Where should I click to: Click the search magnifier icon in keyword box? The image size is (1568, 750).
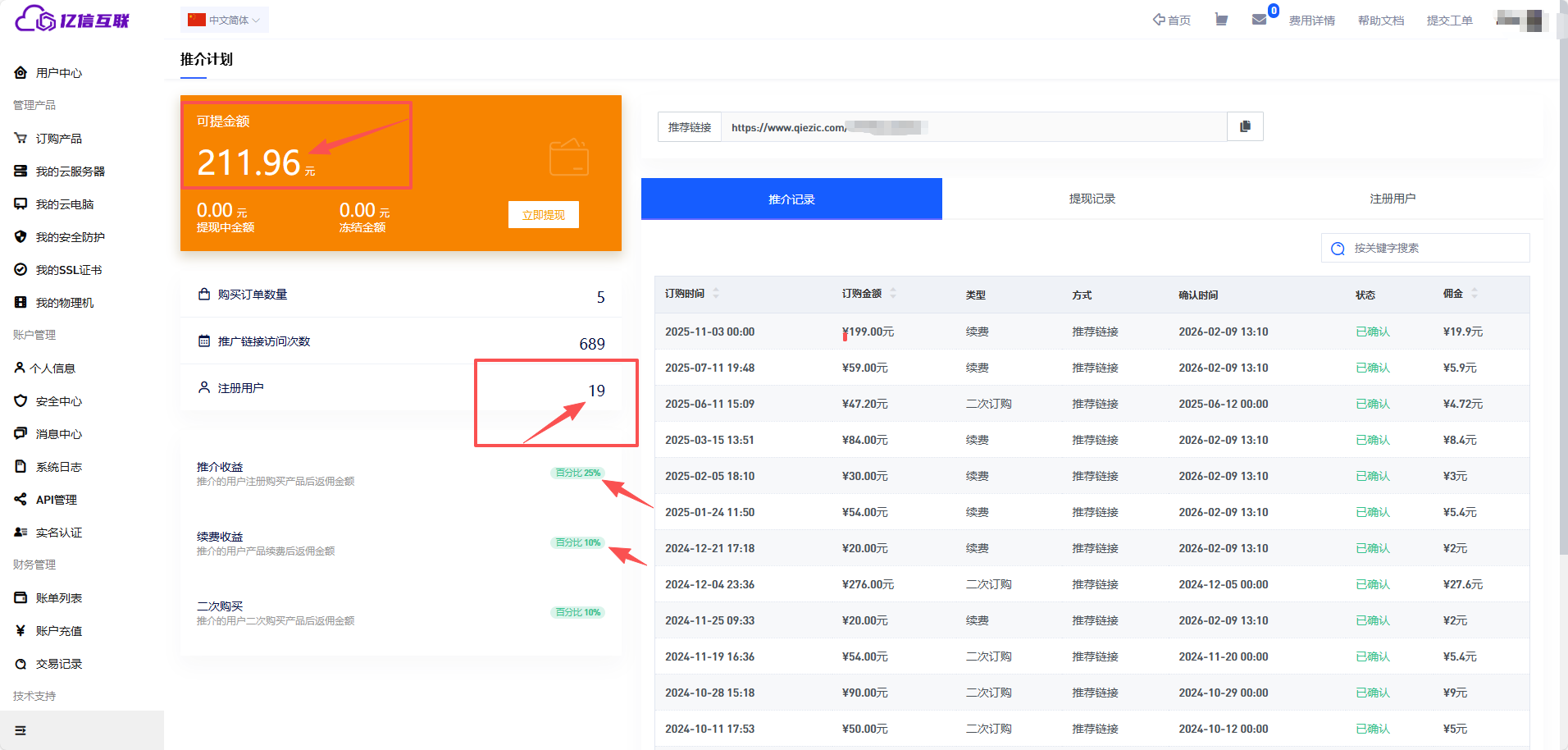(x=1338, y=249)
